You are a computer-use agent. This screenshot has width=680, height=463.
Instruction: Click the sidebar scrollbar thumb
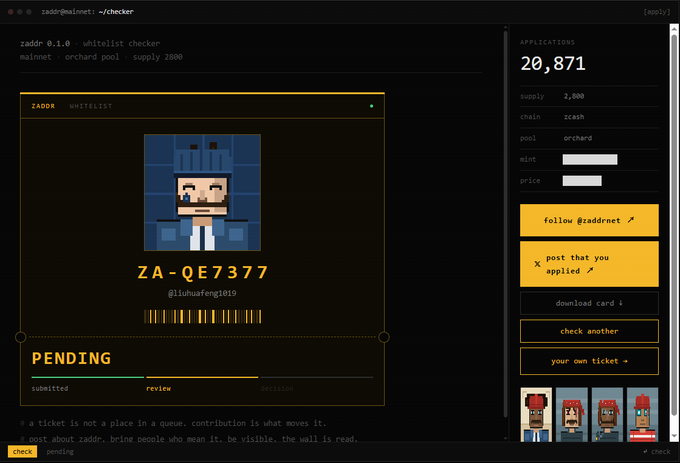(674, 225)
